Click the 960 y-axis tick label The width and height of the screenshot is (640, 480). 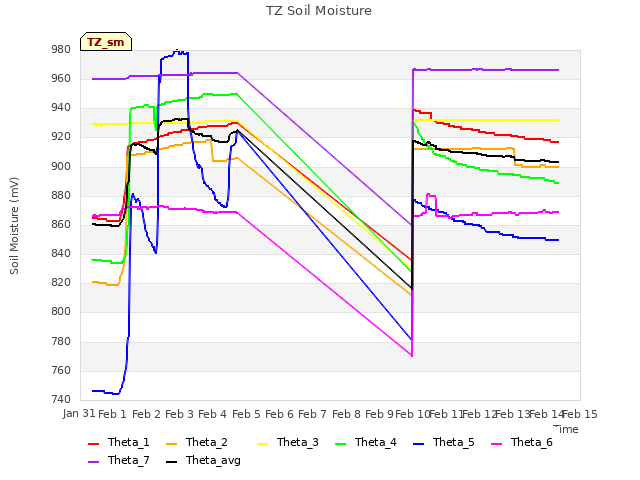pyautogui.click(x=61, y=79)
